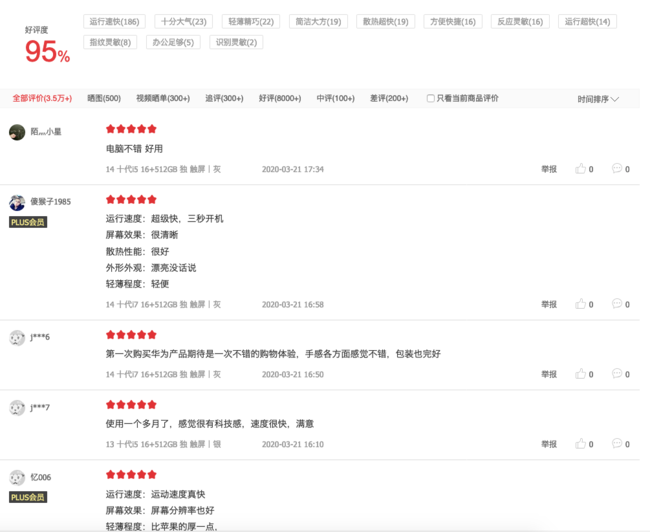Image resolution: width=650 pixels, height=532 pixels.
Task: Toggle the 运行速快(186) tag filter
Action: tap(115, 21)
